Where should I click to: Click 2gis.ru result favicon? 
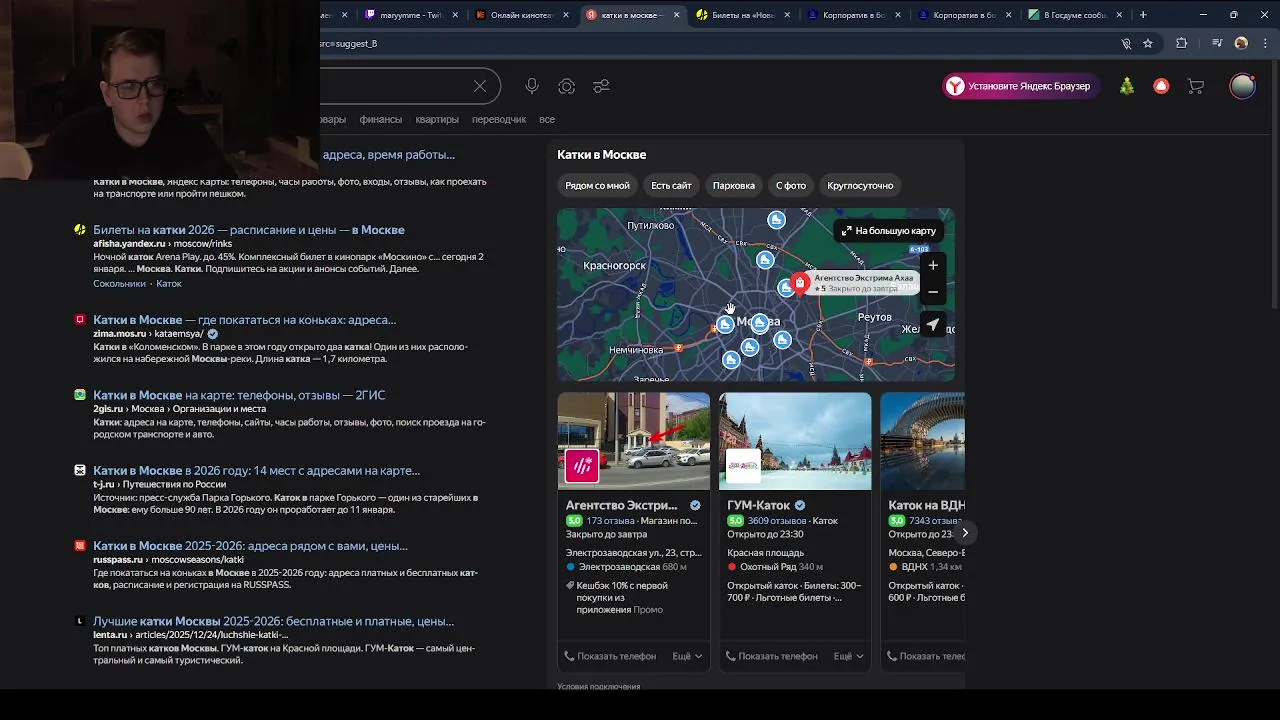(80, 395)
